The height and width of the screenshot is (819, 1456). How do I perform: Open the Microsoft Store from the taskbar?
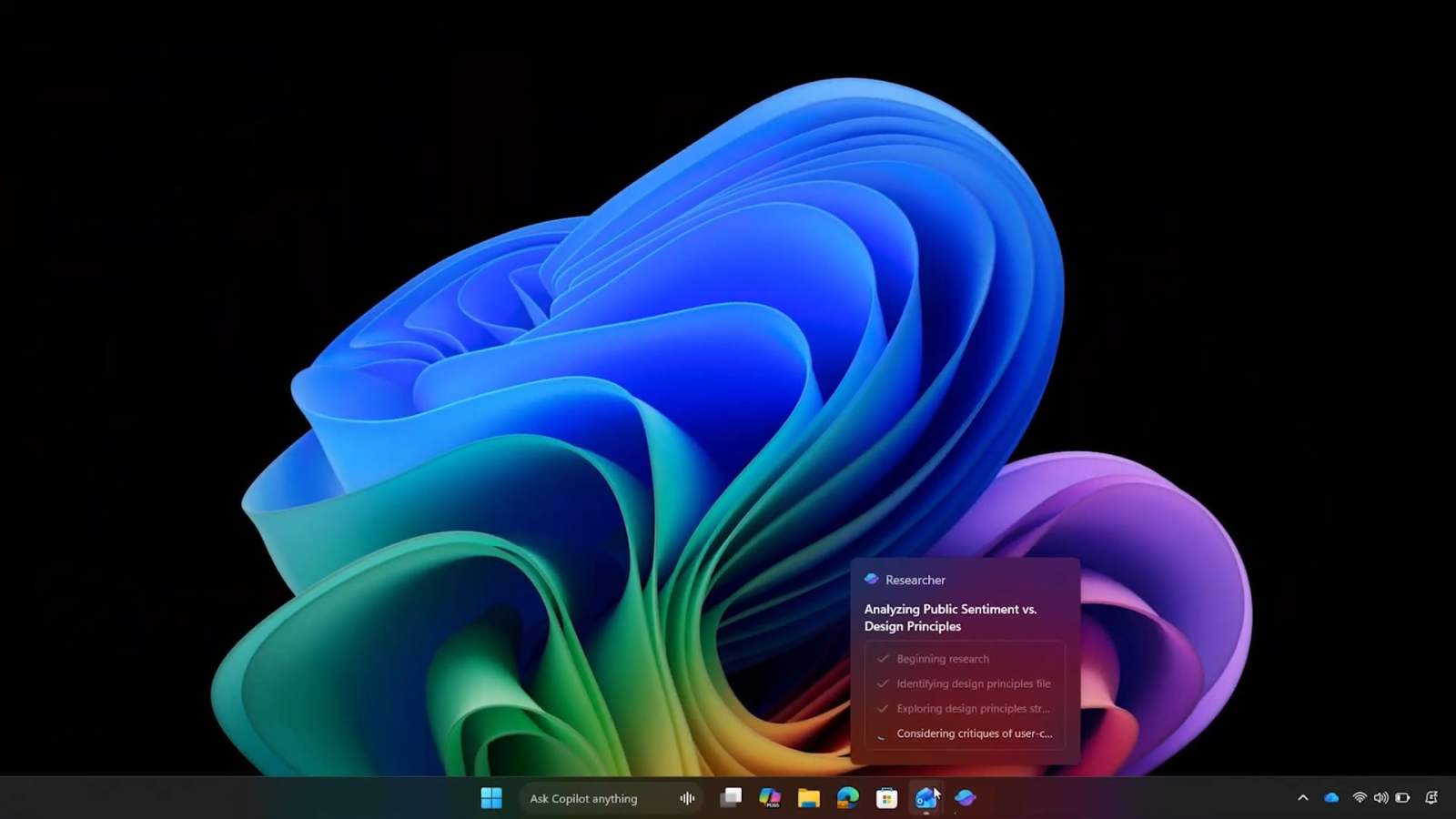click(x=885, y=797)
